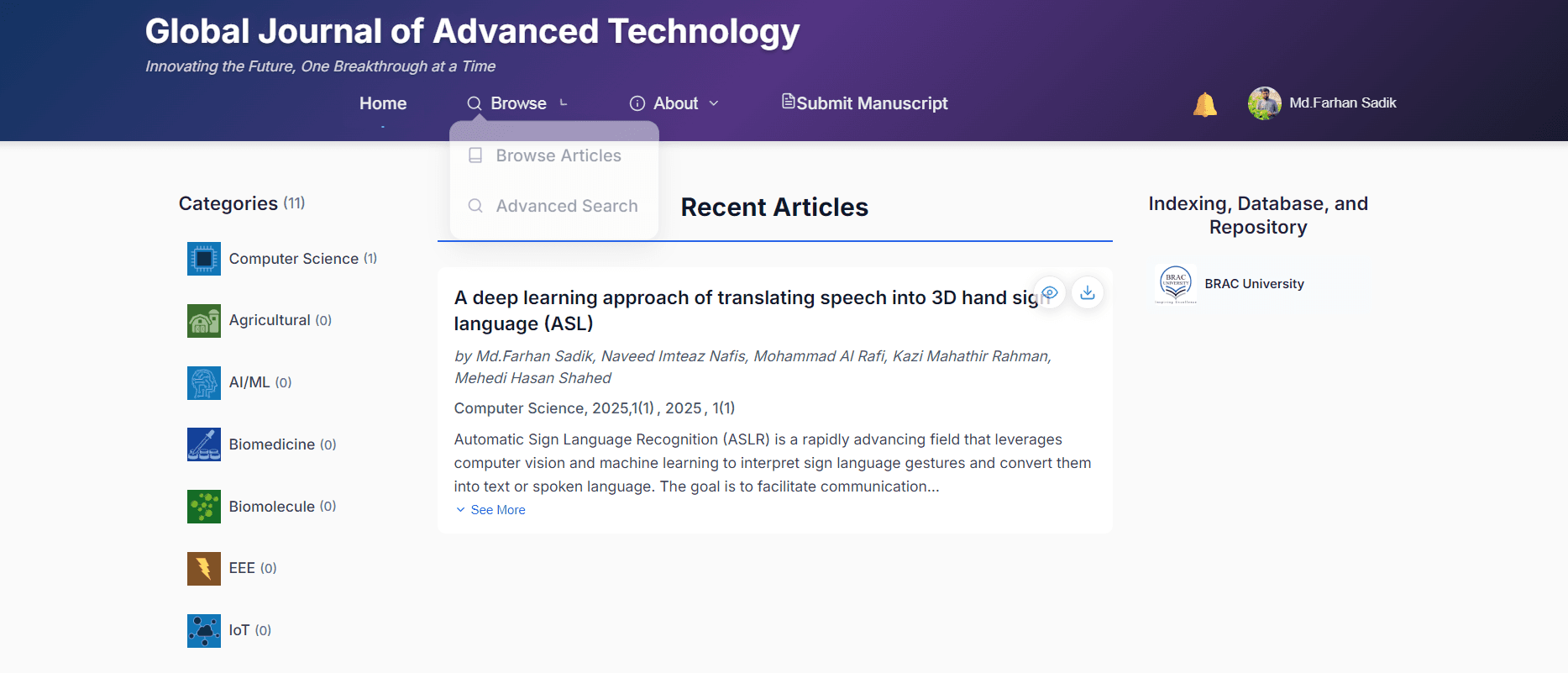The height and width of the screenshot is (673, 1568).
Task: Open the Biomedicine category
Action: click(x=272, y=444)
